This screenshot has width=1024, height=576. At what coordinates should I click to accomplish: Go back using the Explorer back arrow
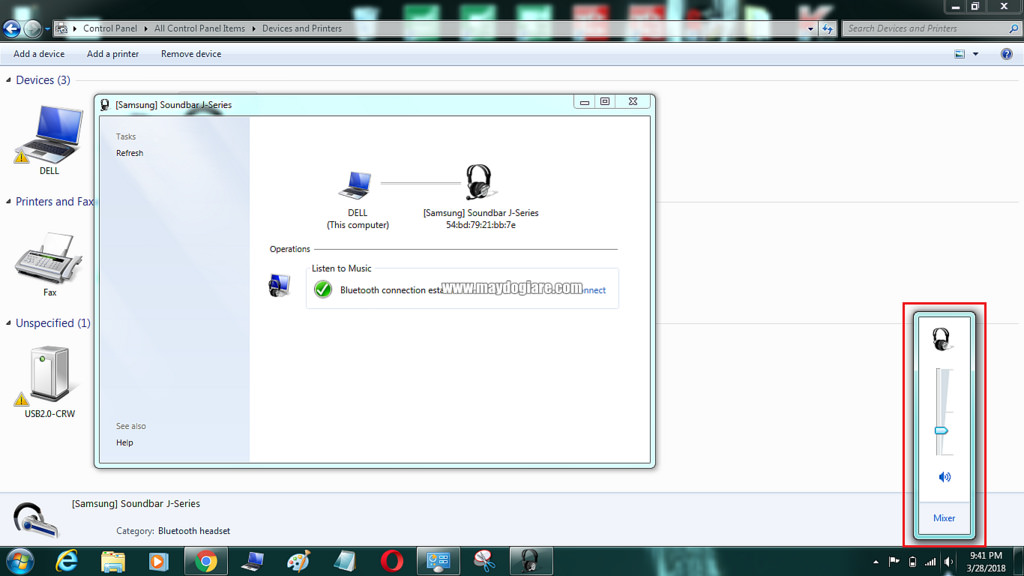(x=12, y=29)
